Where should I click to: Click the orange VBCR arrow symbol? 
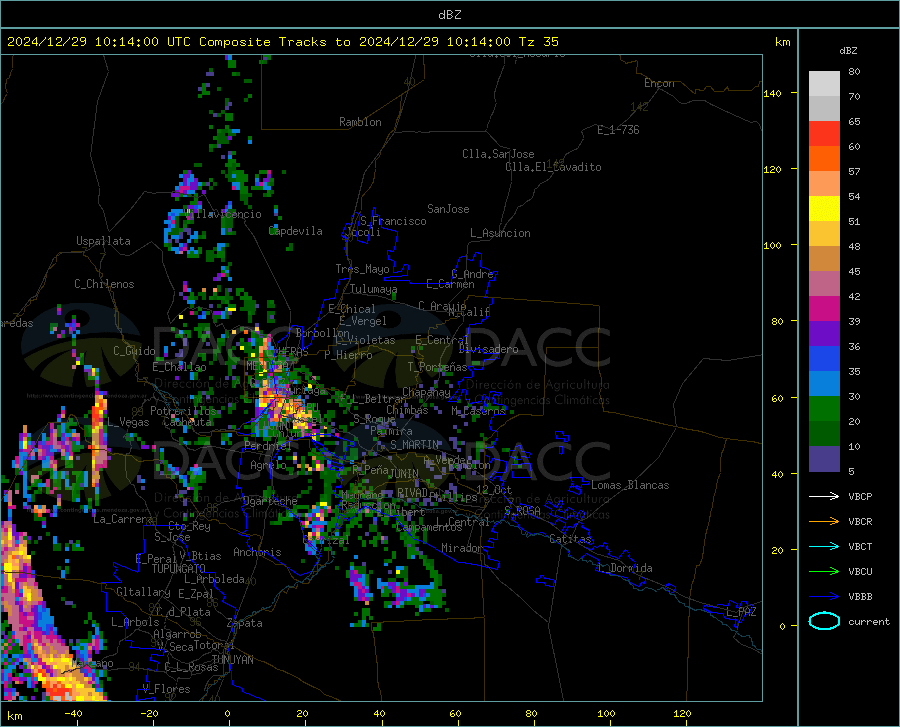(824, 522)
